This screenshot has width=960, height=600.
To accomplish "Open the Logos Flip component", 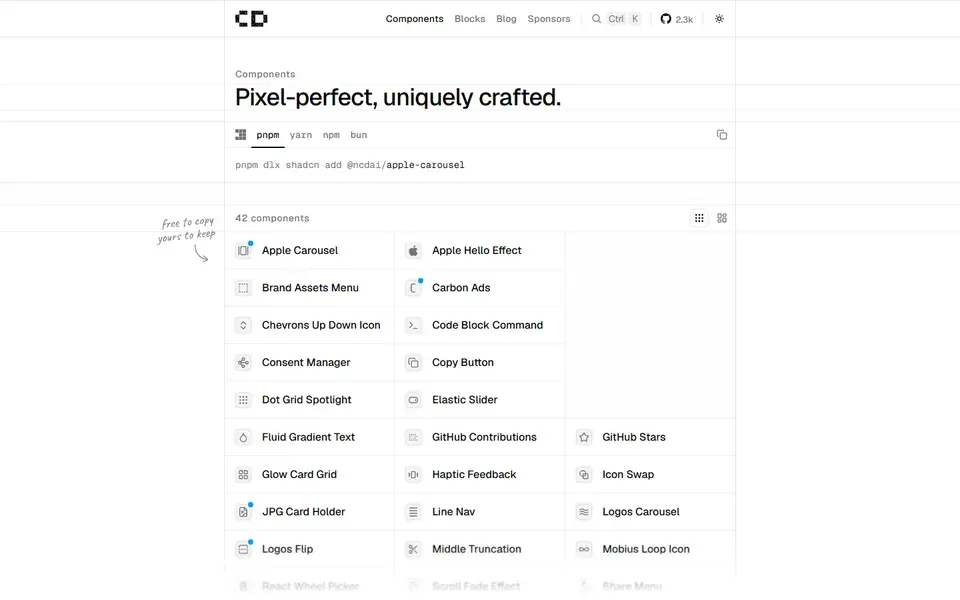I will (x=309, y=549).
